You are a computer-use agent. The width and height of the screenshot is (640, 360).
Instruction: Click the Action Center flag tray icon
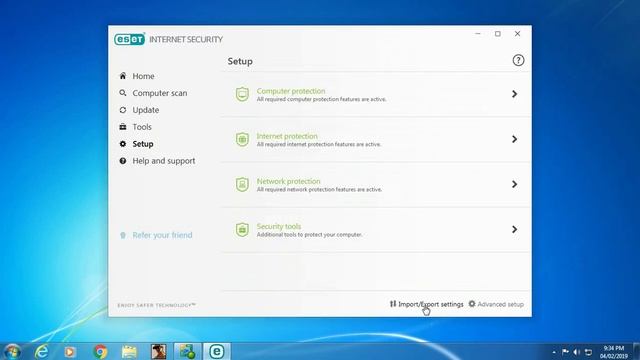tap(565, 352)
